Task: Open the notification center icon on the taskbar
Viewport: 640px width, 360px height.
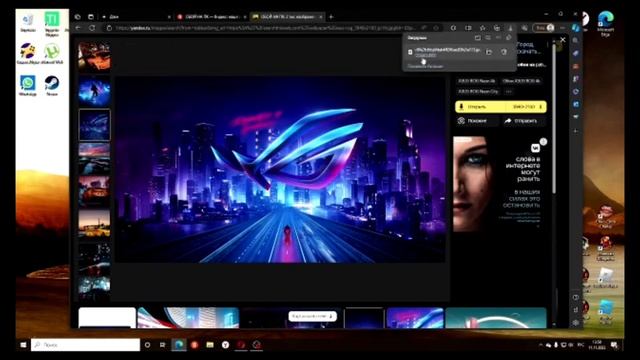Action: 614,345
